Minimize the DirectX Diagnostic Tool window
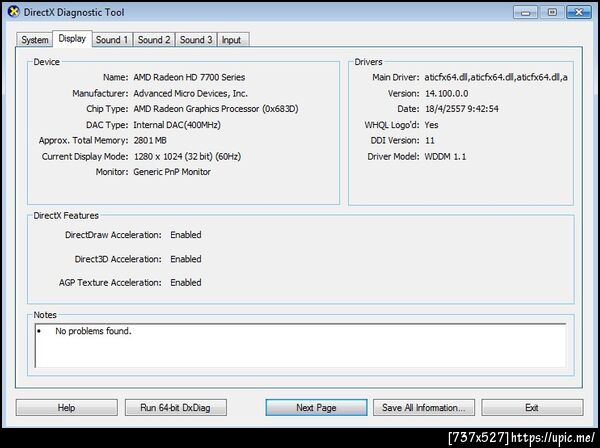 (525, 13)
